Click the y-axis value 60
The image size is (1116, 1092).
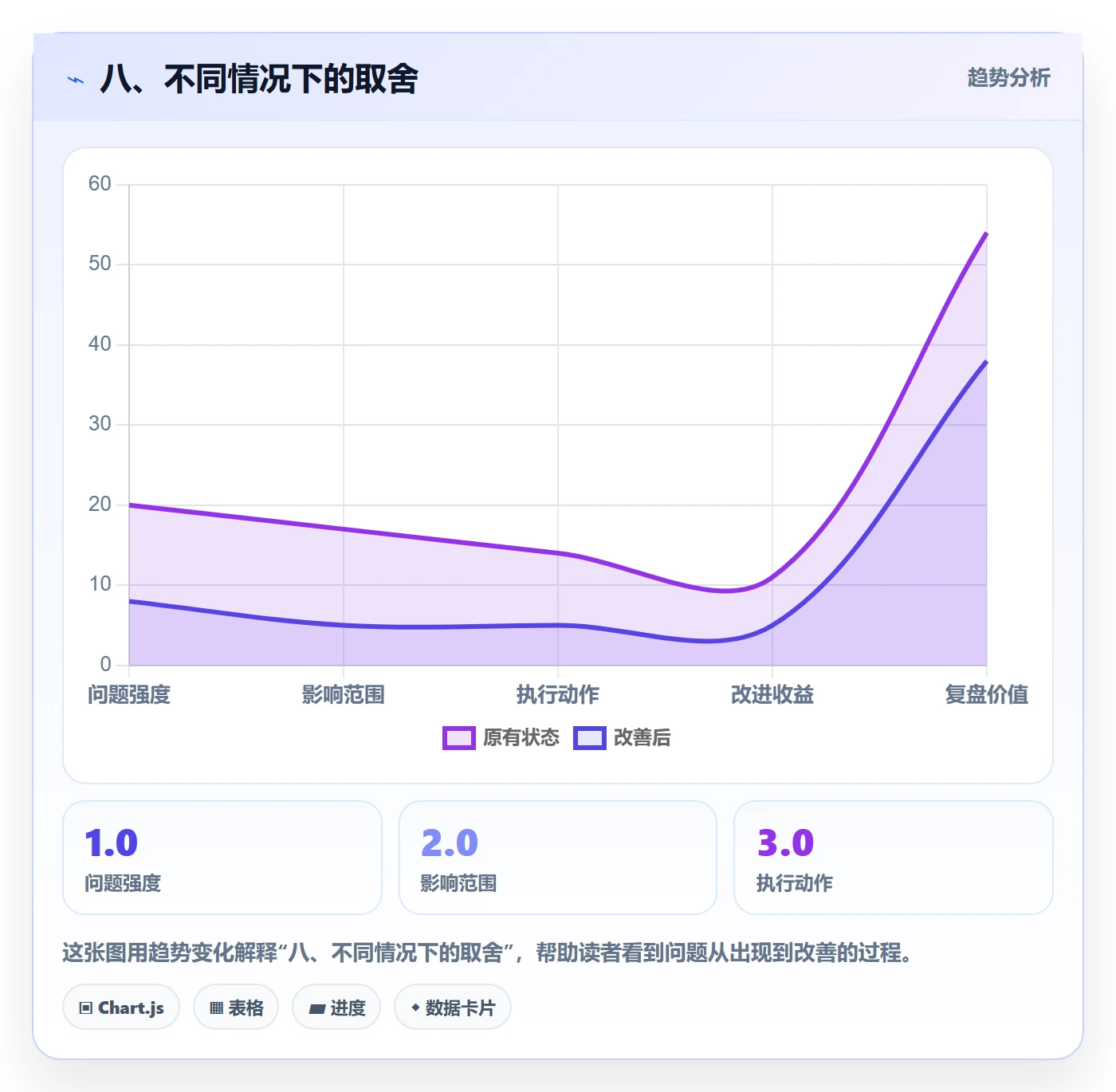point(100,184)
